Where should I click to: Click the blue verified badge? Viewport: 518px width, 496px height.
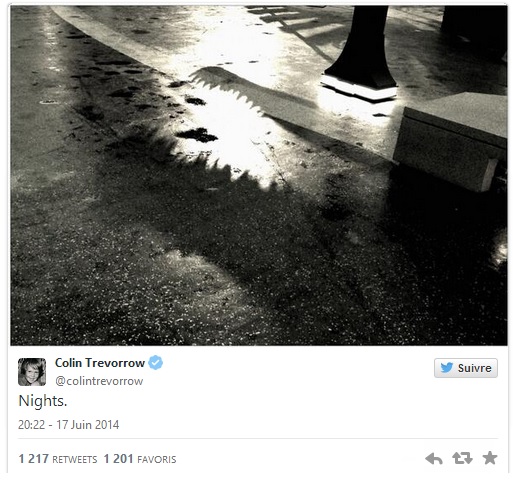pos(155,363)
